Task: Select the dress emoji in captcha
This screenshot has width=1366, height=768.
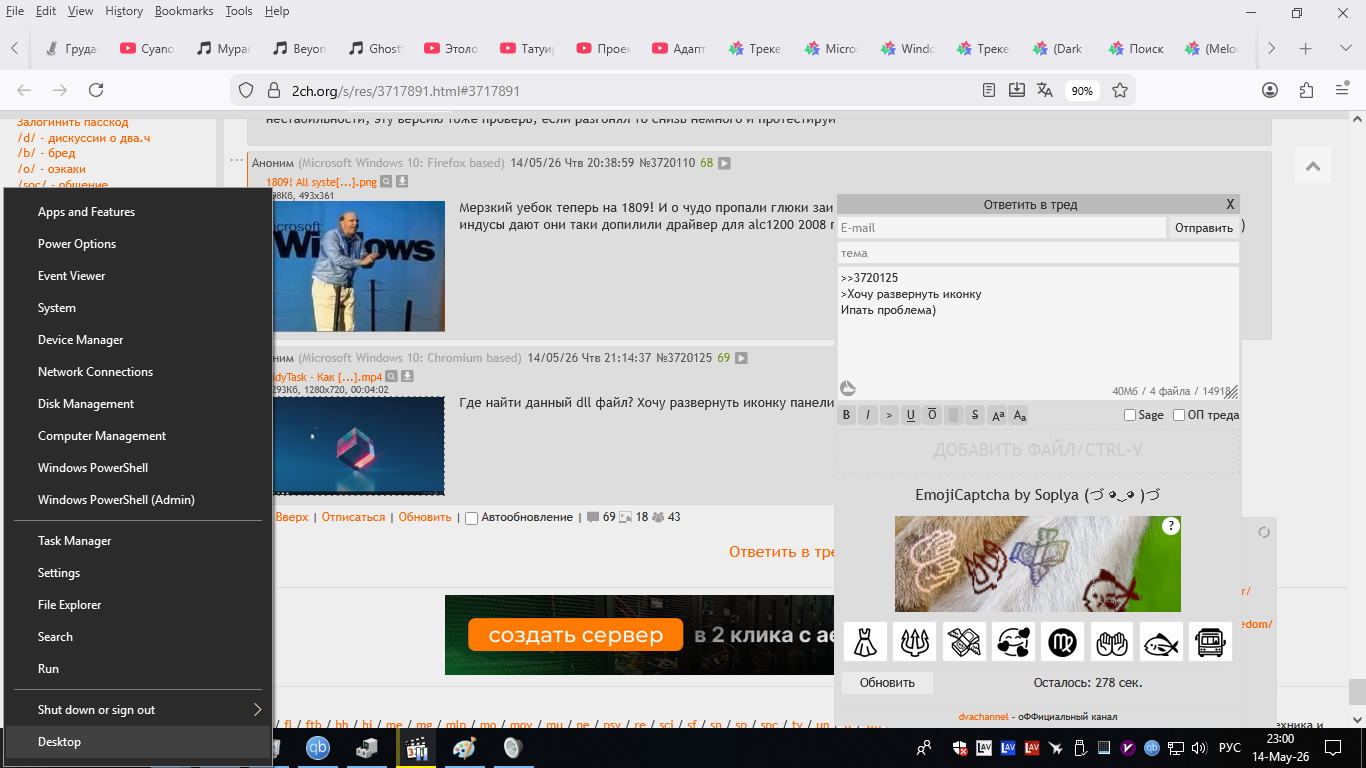Action: pos(865,642)
